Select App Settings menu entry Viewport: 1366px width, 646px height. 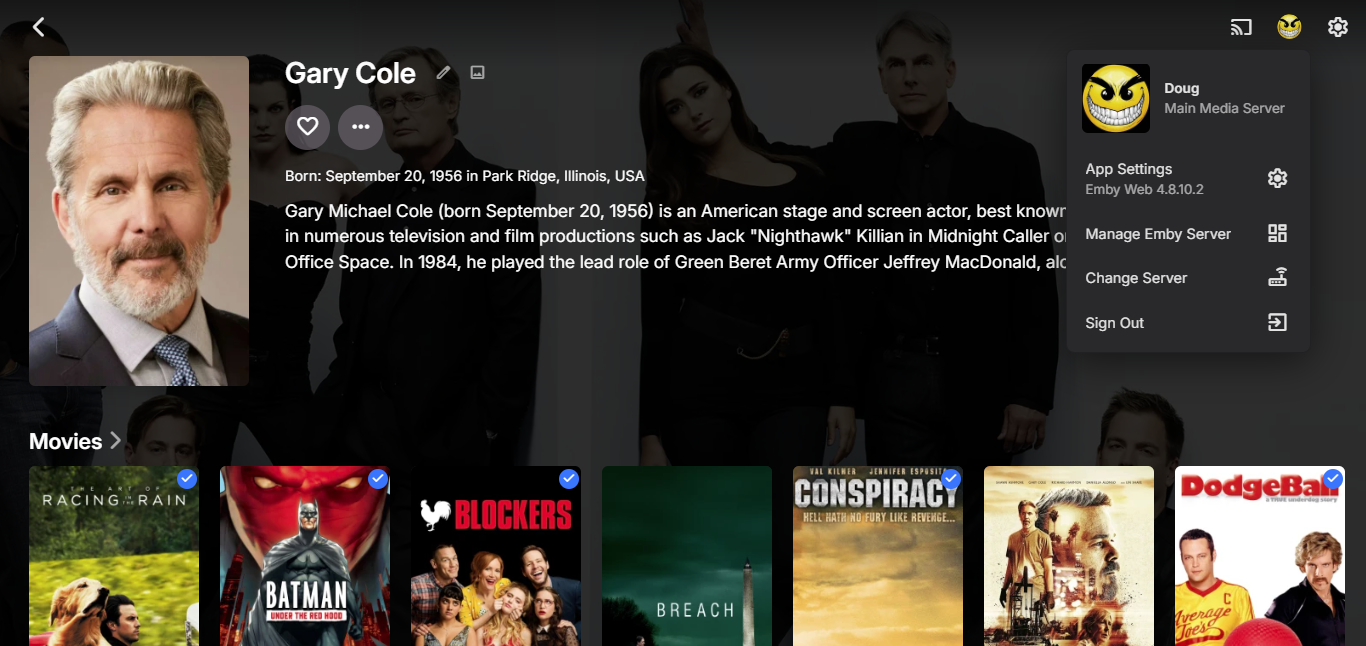[1187, 179]
